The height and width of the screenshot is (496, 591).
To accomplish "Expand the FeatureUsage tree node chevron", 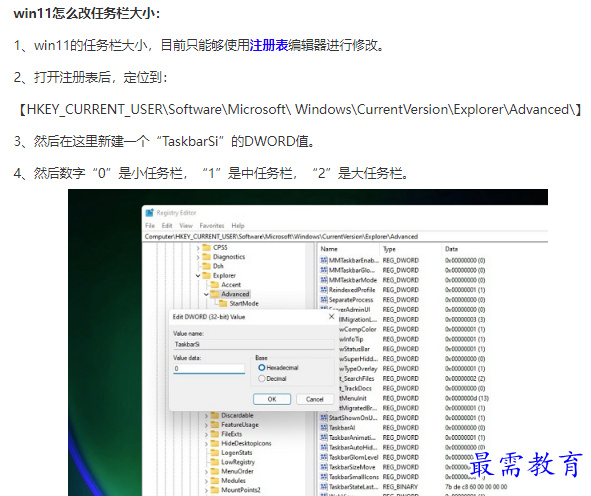I will (206, 425).
